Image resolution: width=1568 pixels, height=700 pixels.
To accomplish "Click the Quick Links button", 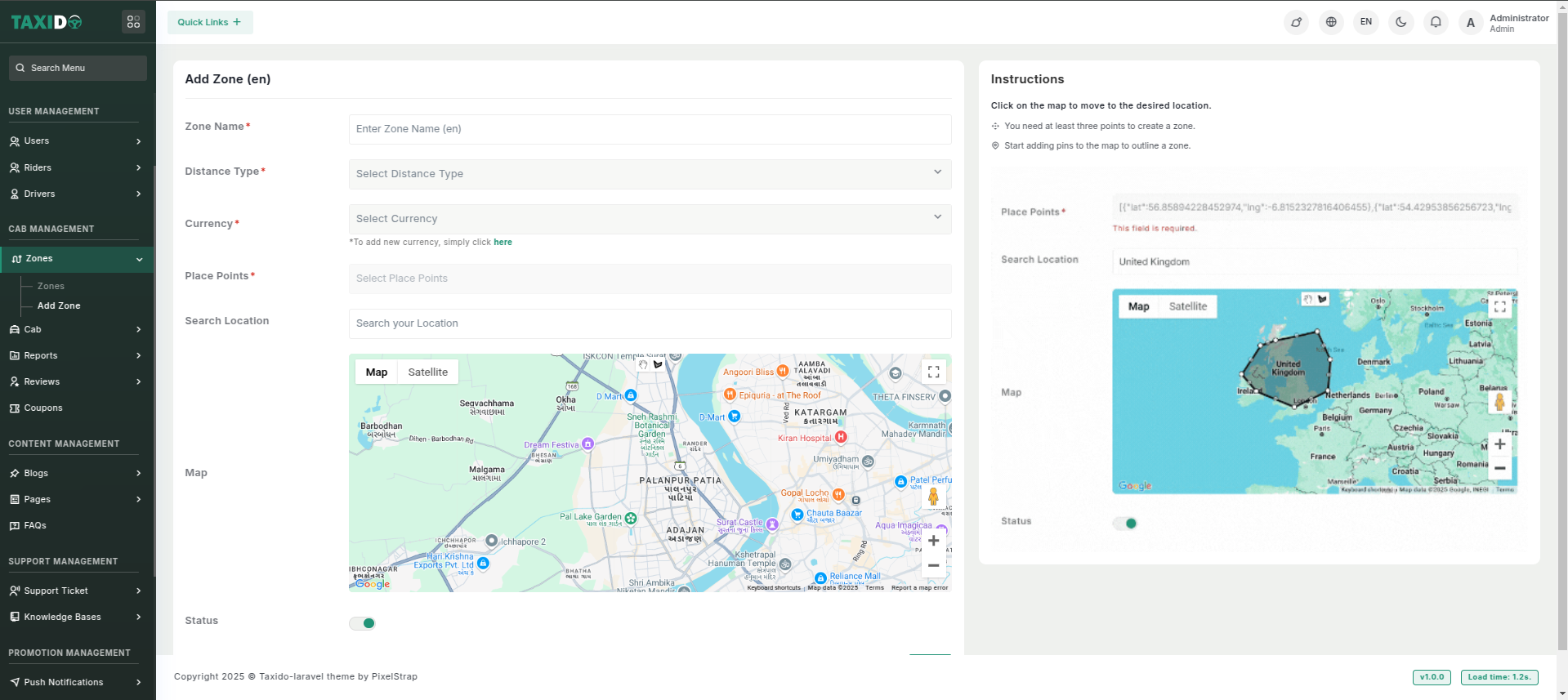I will coord(210,22).
